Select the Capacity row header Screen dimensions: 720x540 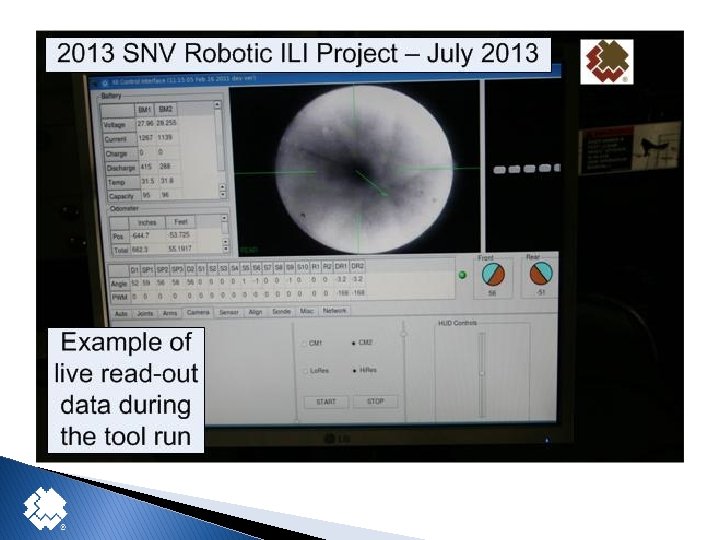click(x=124, y=197)
